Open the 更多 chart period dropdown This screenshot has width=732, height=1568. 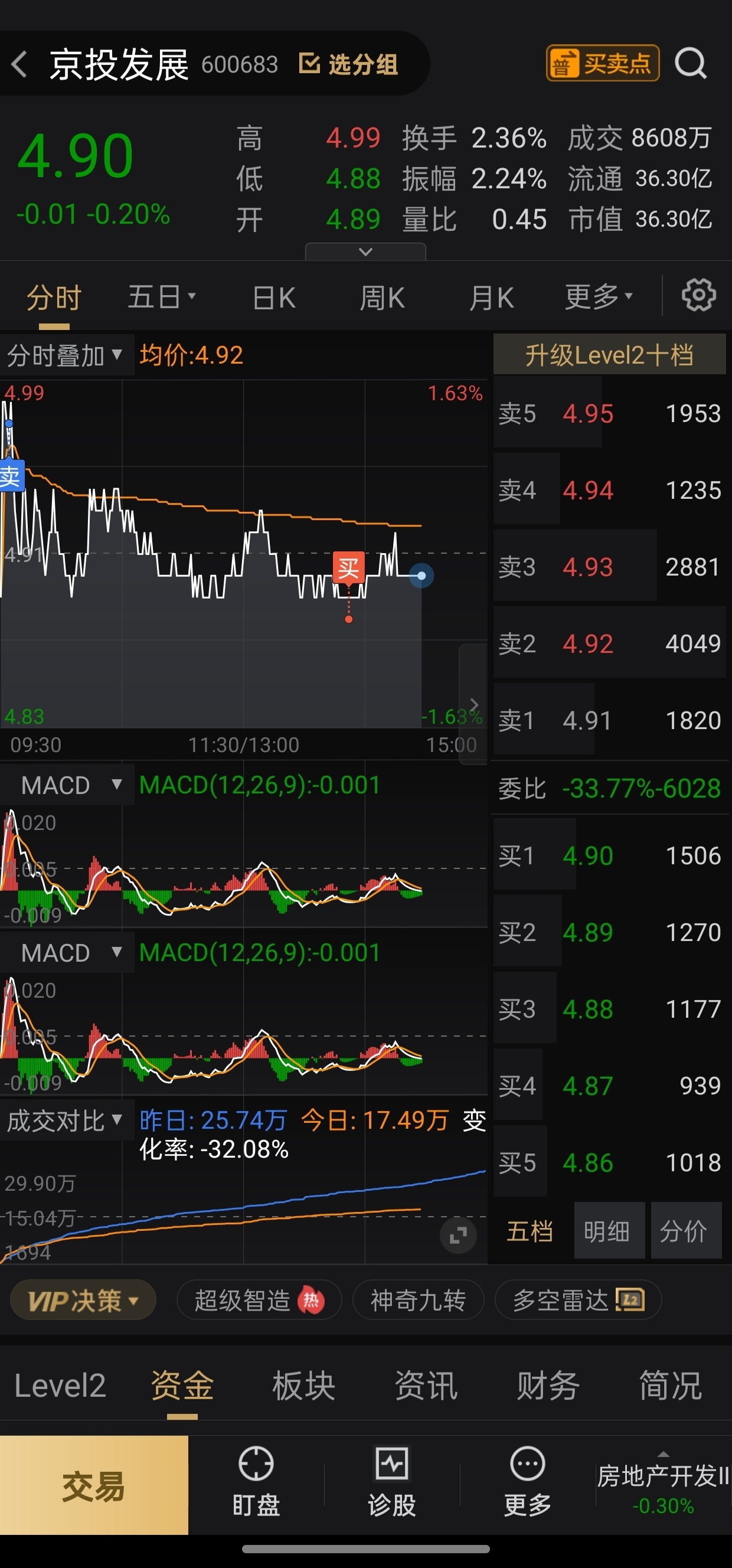599,297
